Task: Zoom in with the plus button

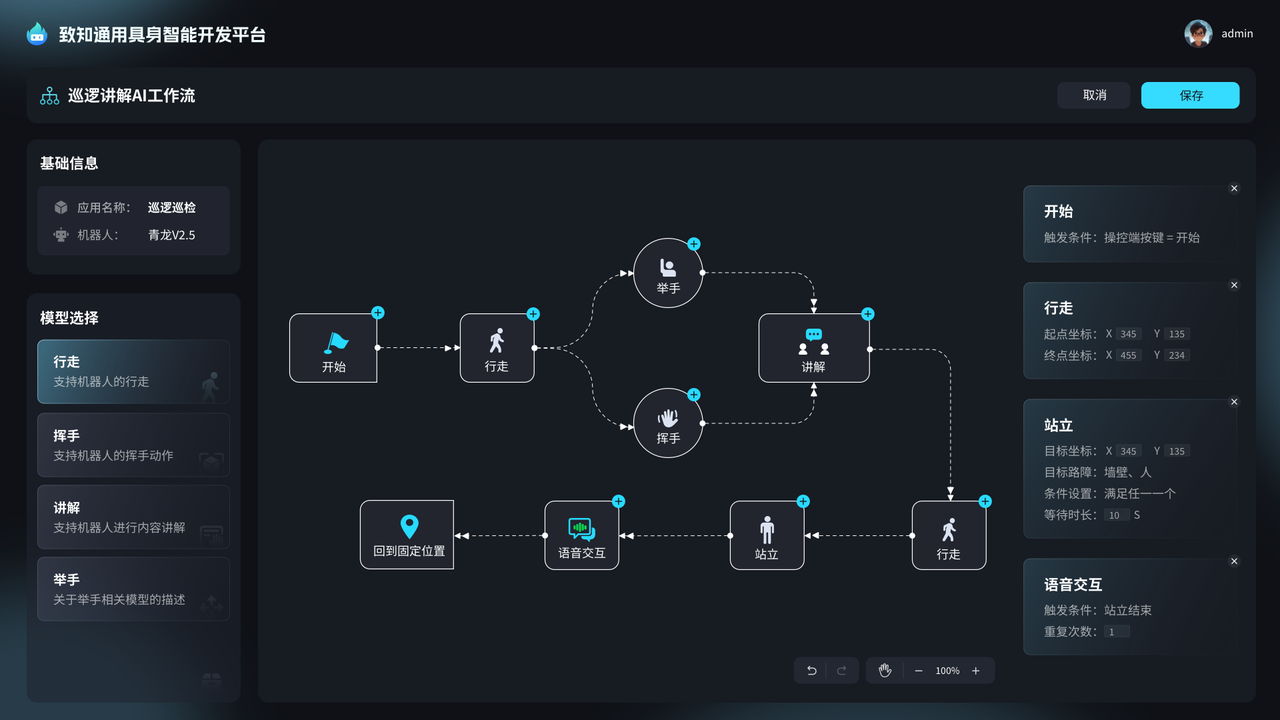Action: pyautogui.click(x=976, y=670)
